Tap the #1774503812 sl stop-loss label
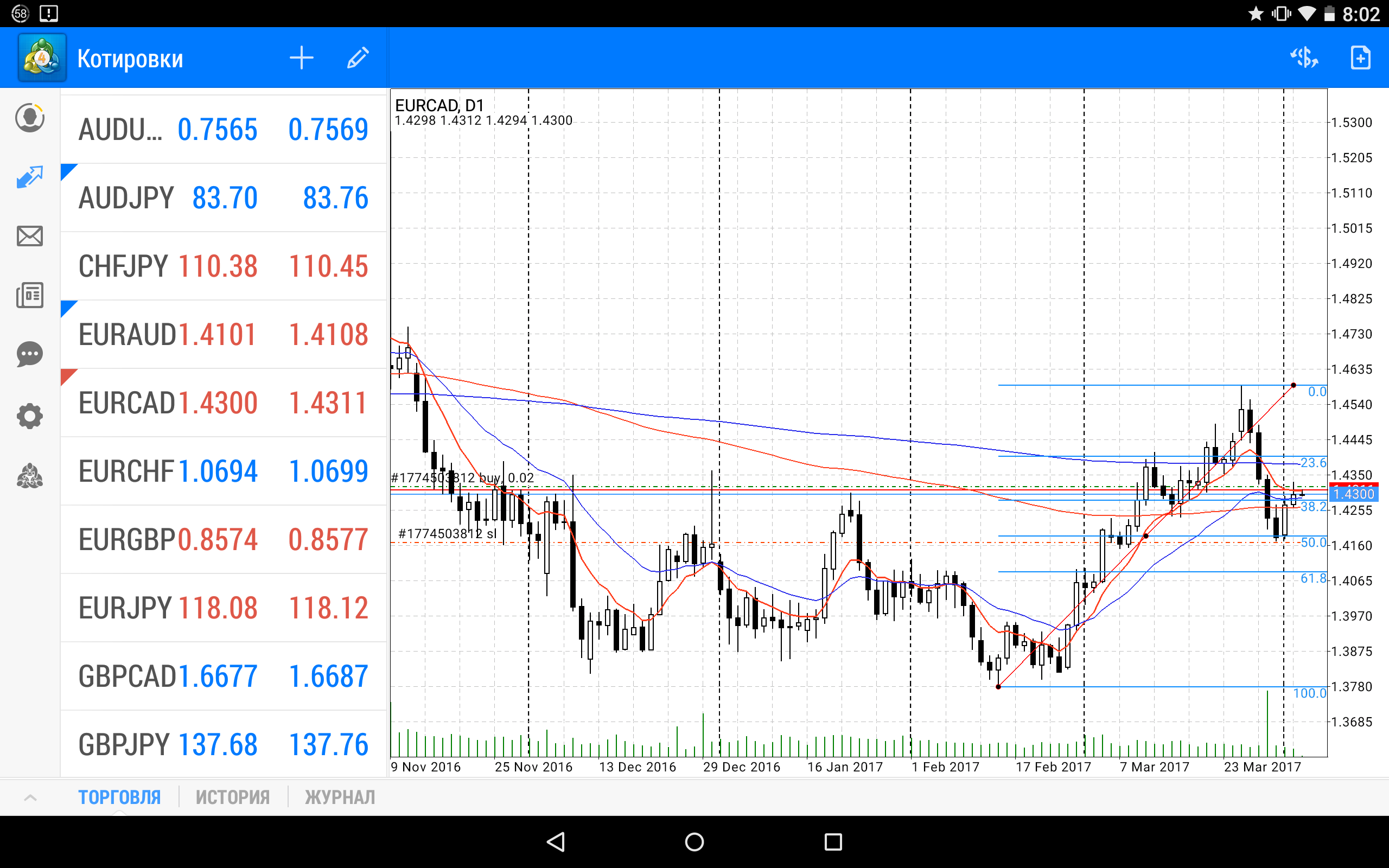 (x=448, y=534)
